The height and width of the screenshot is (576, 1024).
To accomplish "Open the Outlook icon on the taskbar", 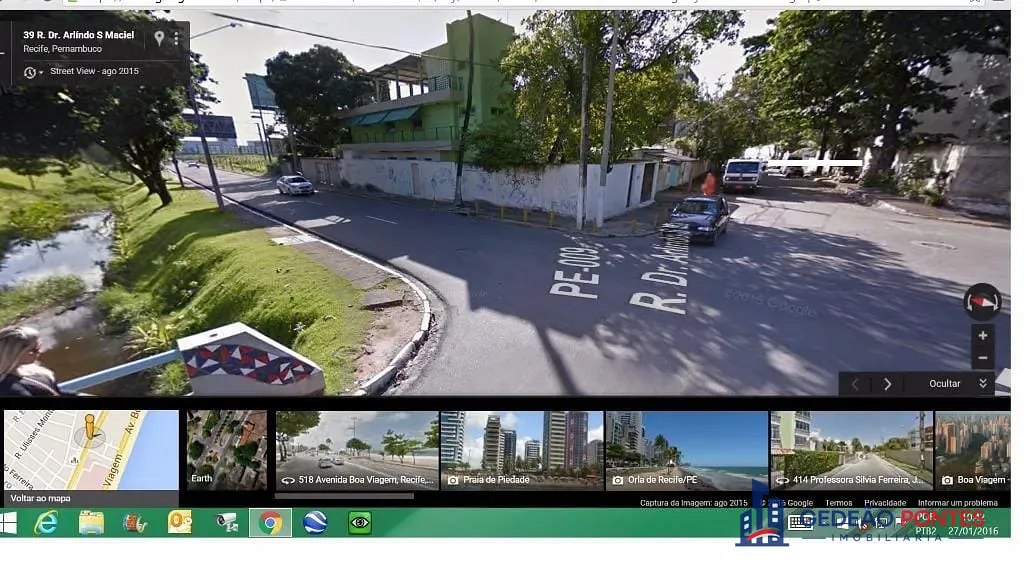I will tap(180, 522).
